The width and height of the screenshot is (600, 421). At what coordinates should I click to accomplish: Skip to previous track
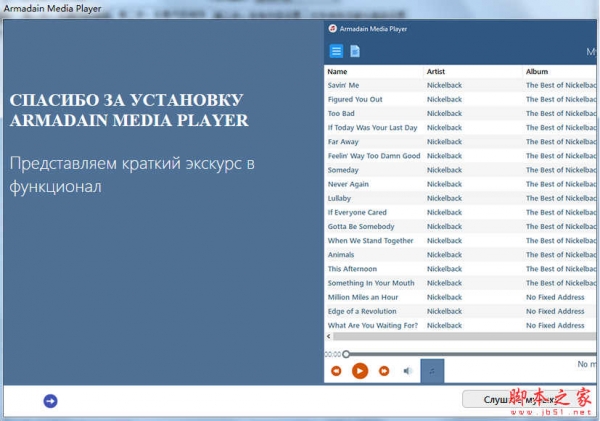point(336,371)
